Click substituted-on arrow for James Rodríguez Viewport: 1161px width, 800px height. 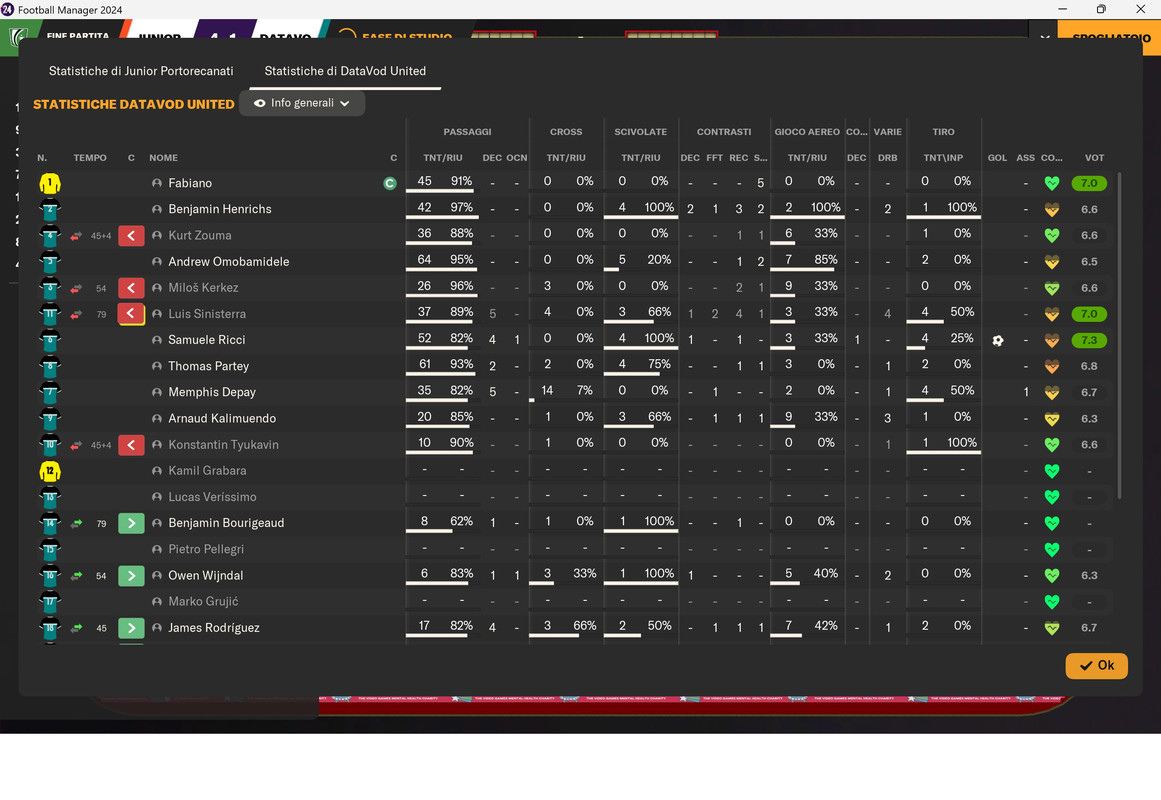click(x=131, y=627)
